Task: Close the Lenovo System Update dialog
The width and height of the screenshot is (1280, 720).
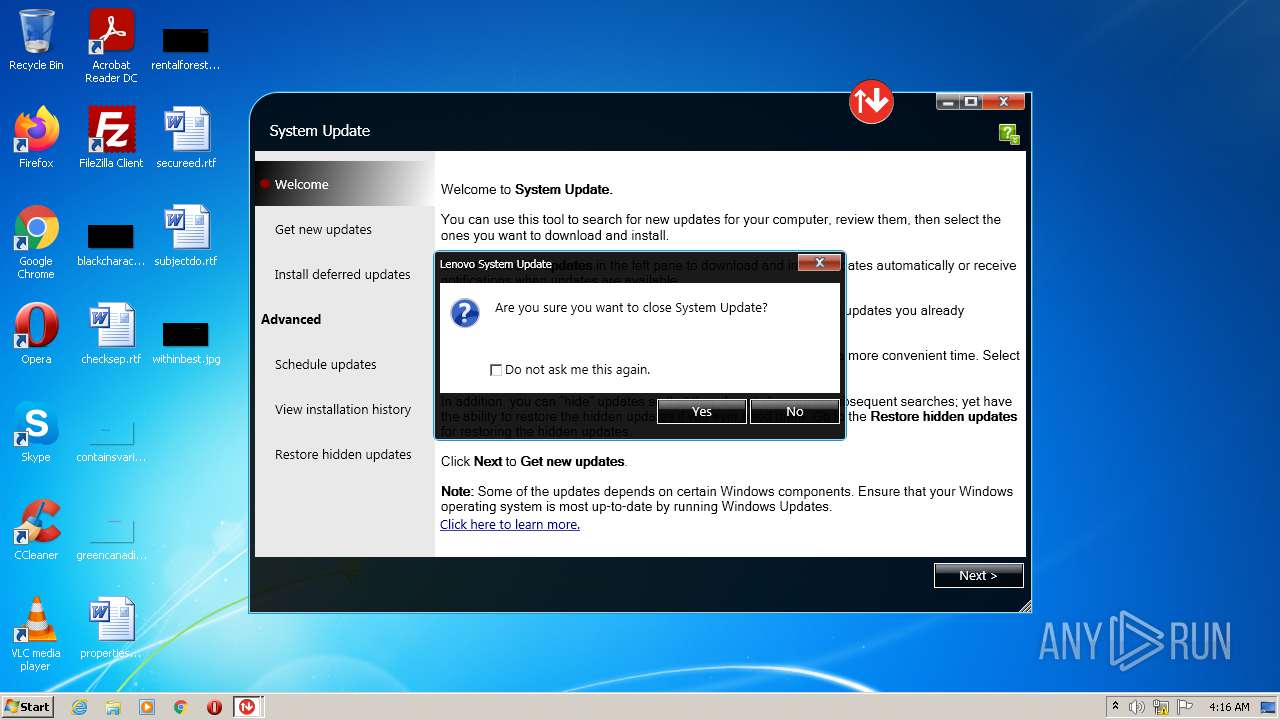Action: [820, 263]
